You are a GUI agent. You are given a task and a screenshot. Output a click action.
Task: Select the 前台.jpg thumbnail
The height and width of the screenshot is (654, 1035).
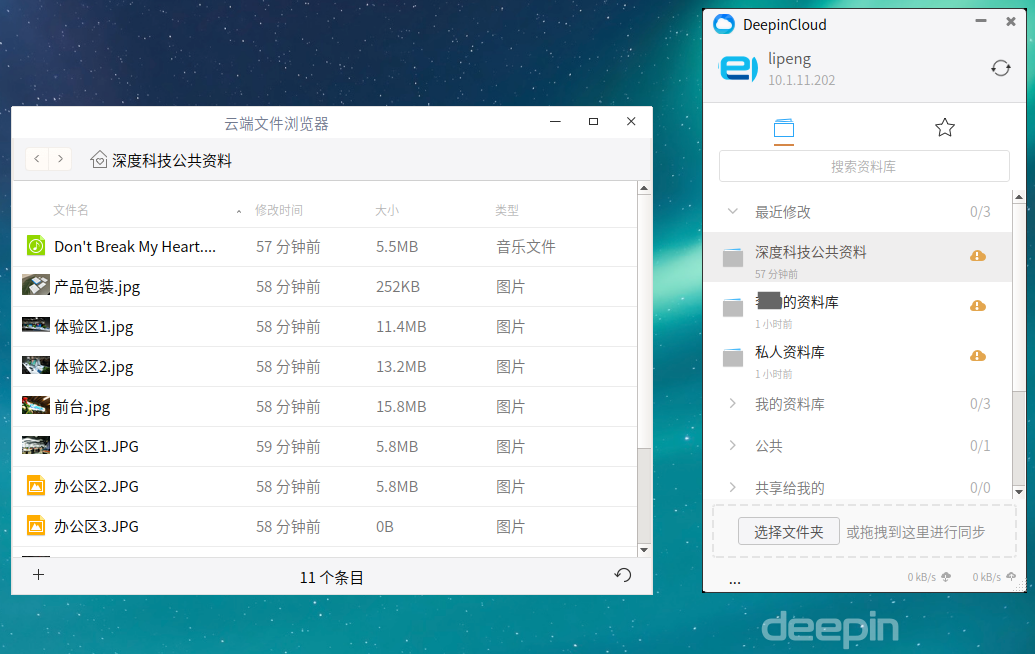pos(36,405)
